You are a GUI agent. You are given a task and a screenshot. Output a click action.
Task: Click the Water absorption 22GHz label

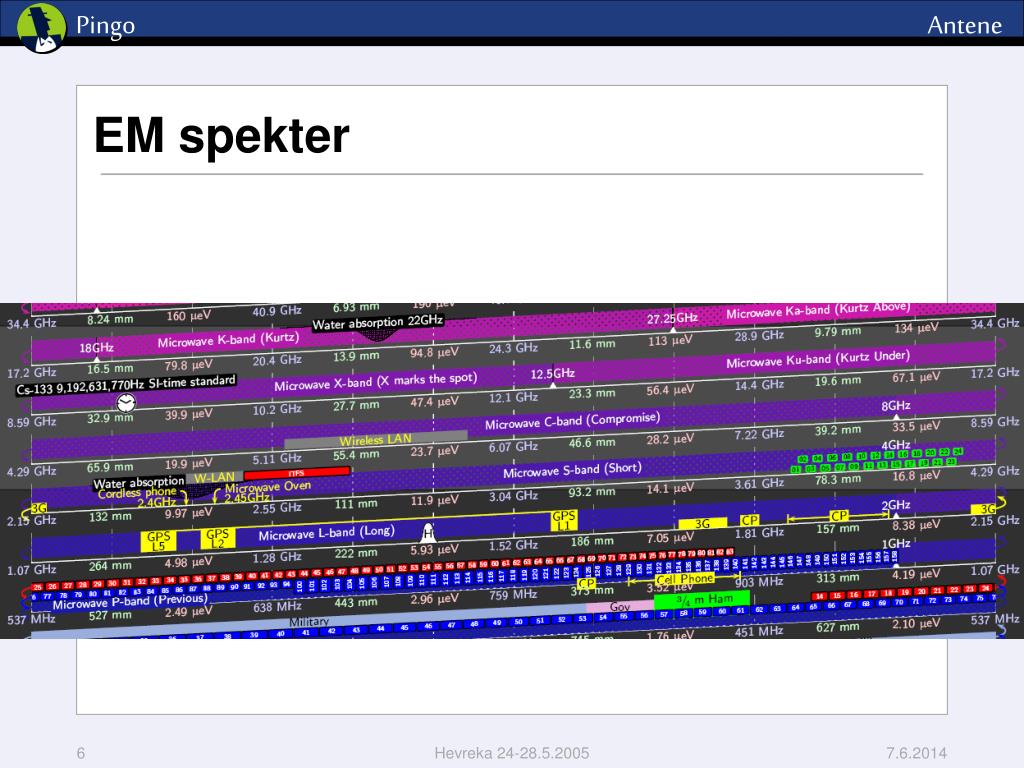pyautogui.click(x=377, y=323)
